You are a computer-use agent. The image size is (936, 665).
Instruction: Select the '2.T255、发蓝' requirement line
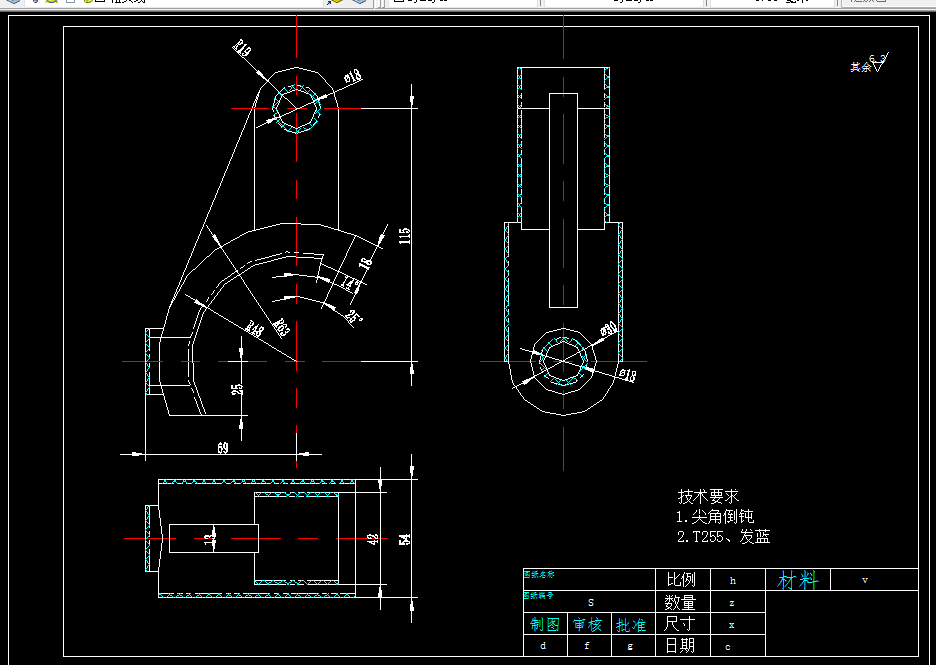[x=723, y=537]
